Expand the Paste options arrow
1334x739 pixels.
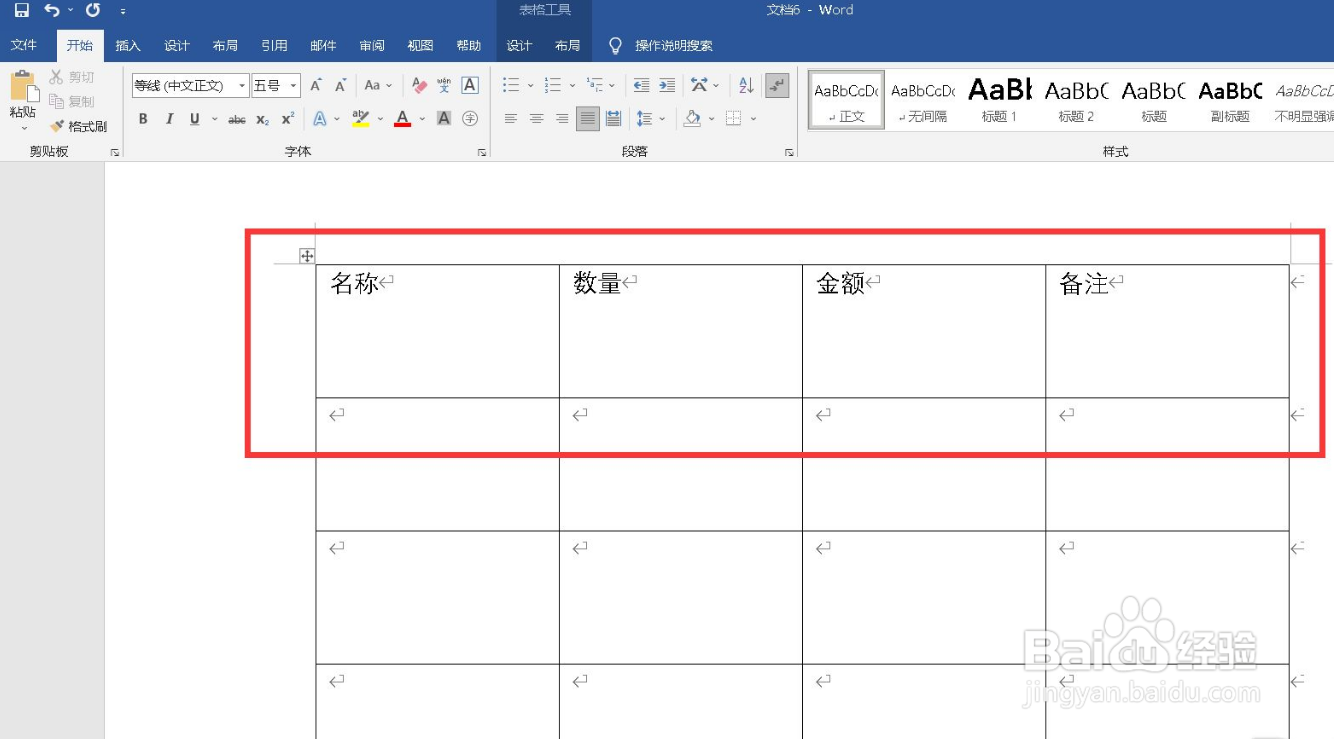click(x=23, y=128)
